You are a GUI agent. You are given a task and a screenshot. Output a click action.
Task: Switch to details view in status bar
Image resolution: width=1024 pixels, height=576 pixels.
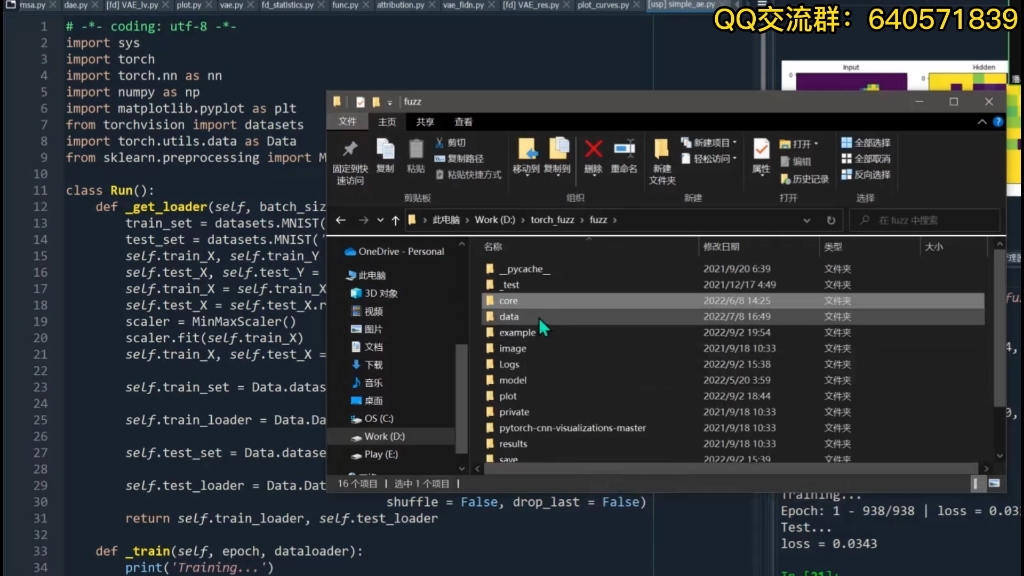point(976,483)
